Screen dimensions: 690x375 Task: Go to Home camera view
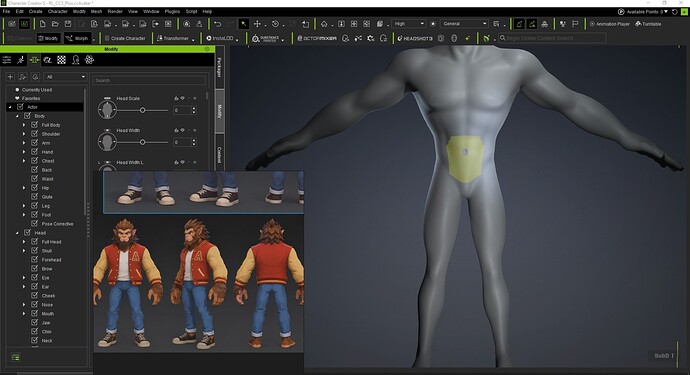[324, 24]
